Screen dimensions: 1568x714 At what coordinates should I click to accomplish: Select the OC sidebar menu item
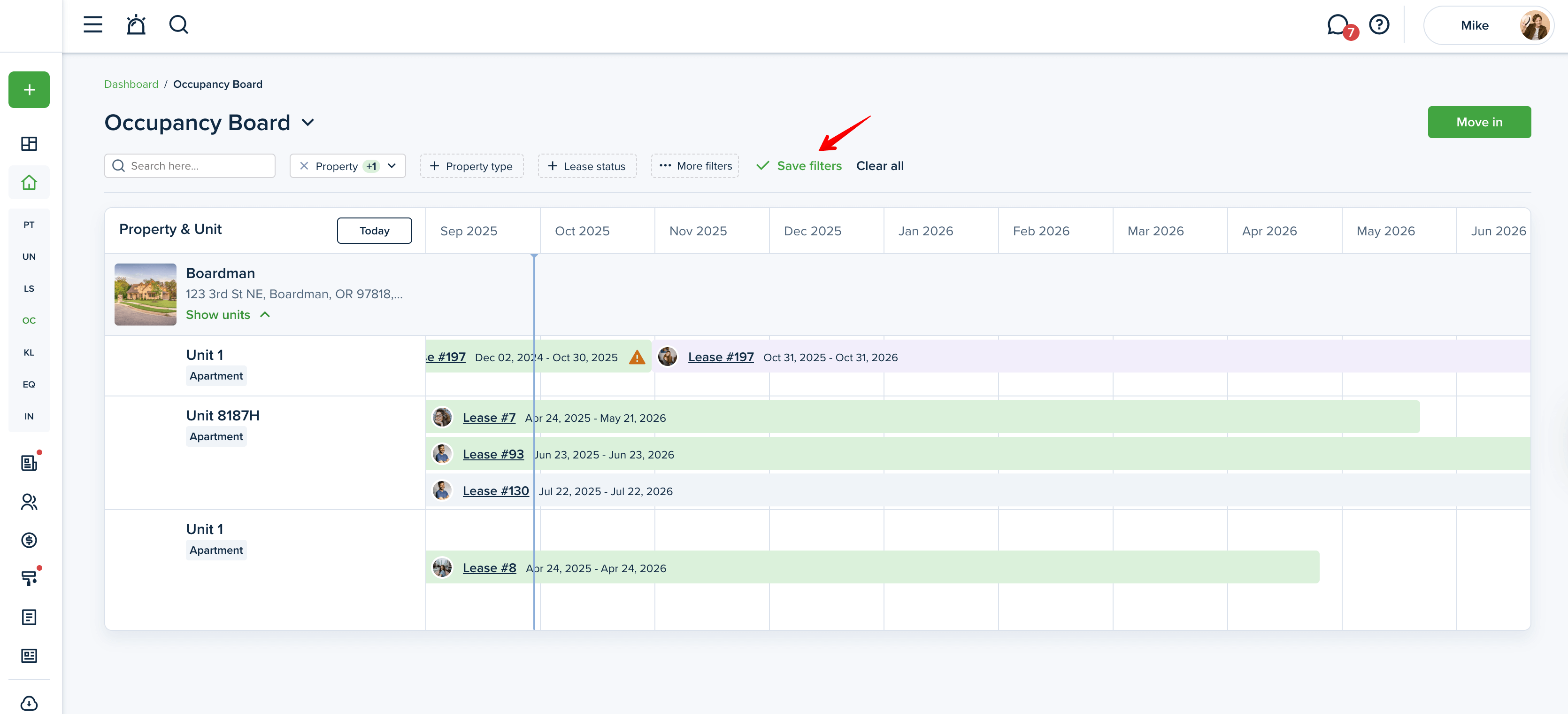coord(29,320)
